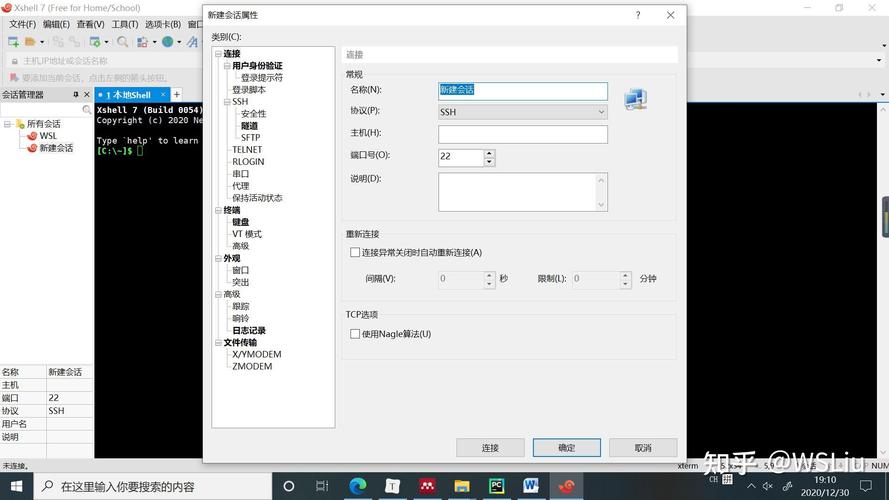Click the red bookmark arrow icon
This screenshot has height=500, width=889.
pyautogui.click(x=14, y=77)
